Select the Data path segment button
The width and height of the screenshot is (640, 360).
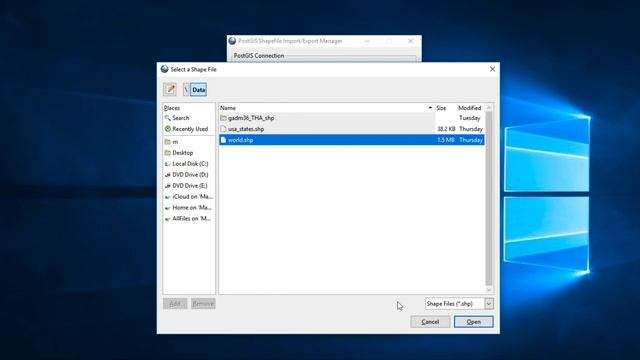198,89
